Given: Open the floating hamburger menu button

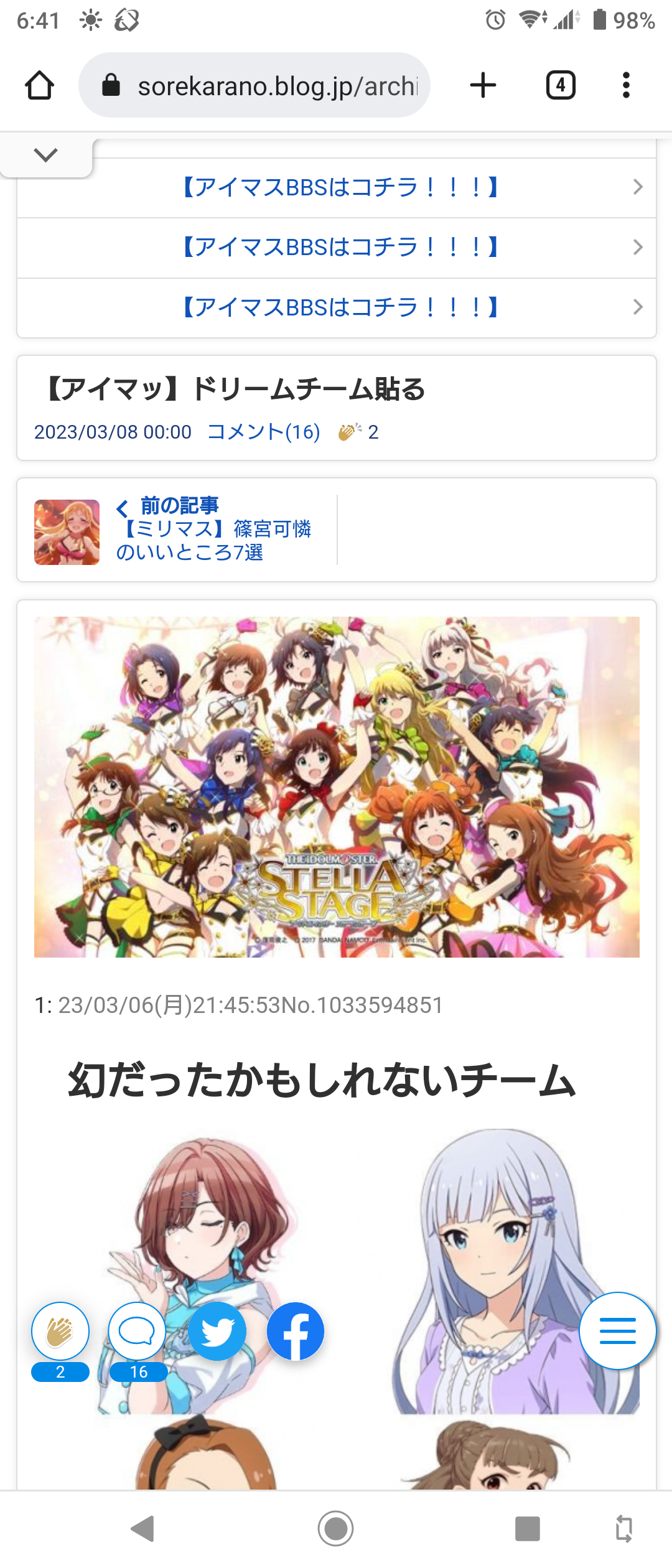Looking at the screenshot, I should (x=618, y=1331).
